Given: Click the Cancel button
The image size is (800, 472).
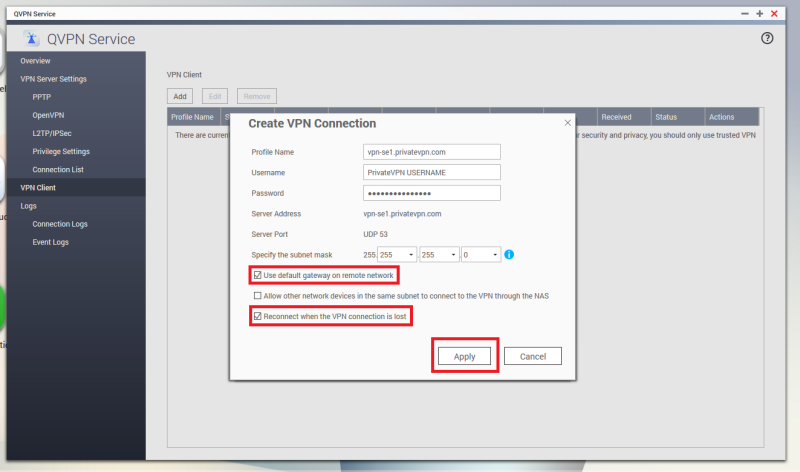Looking at the screenshot, I should click(533, 356).
